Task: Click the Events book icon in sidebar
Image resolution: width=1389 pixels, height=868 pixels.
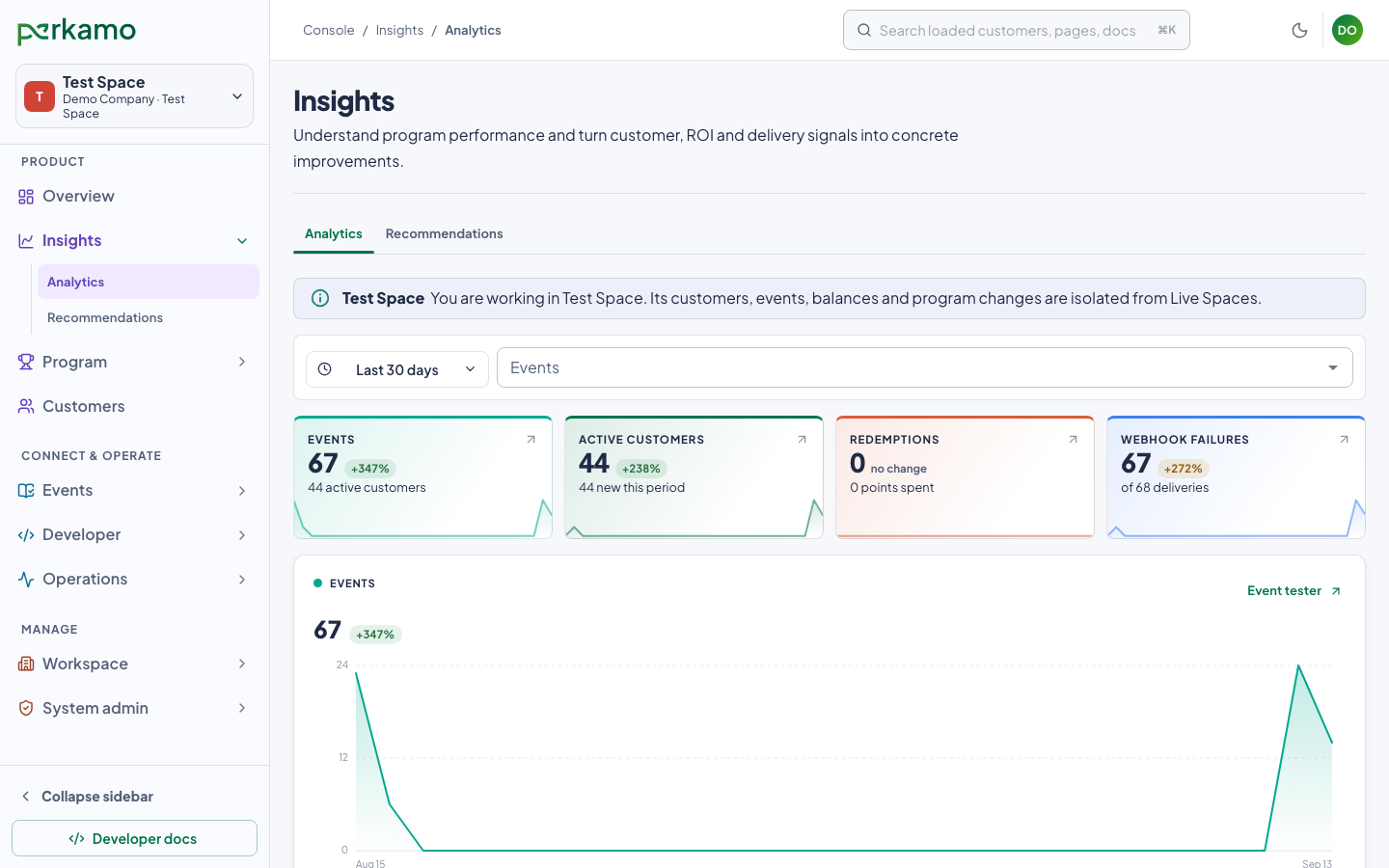Action: [26, 490]
